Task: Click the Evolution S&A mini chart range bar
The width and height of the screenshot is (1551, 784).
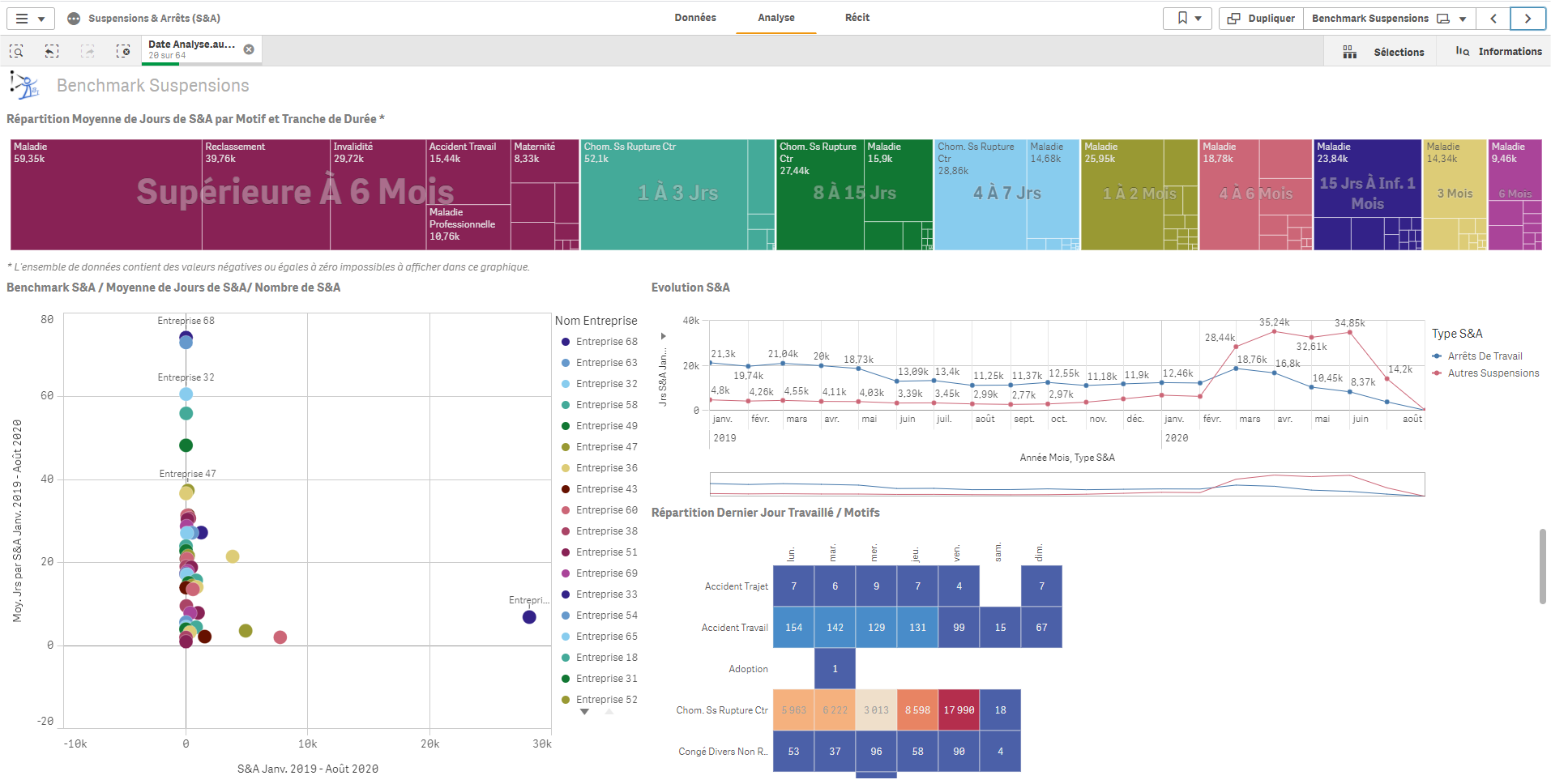Action: click(1066, 484)
